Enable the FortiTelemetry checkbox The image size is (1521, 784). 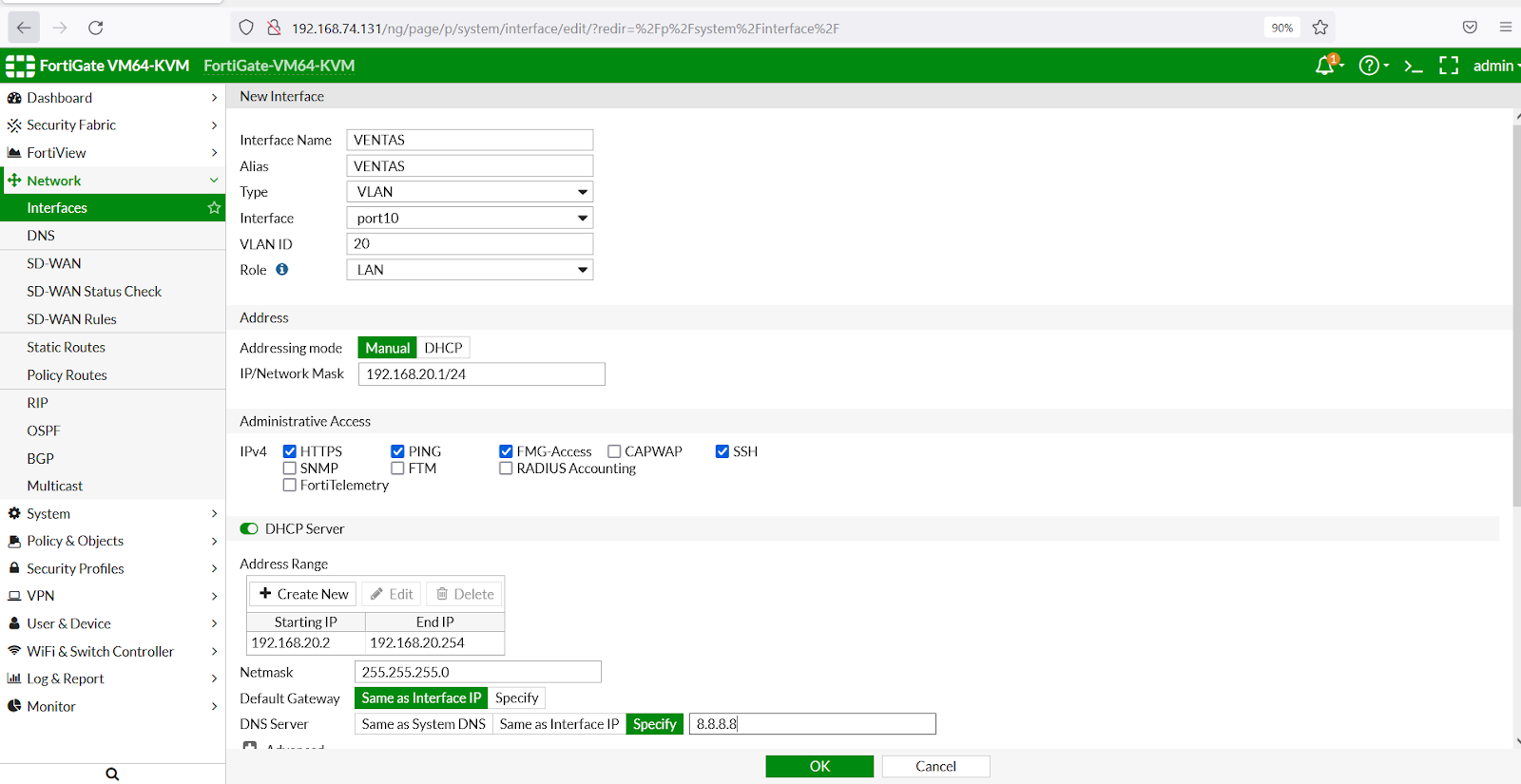click(290, 486)
